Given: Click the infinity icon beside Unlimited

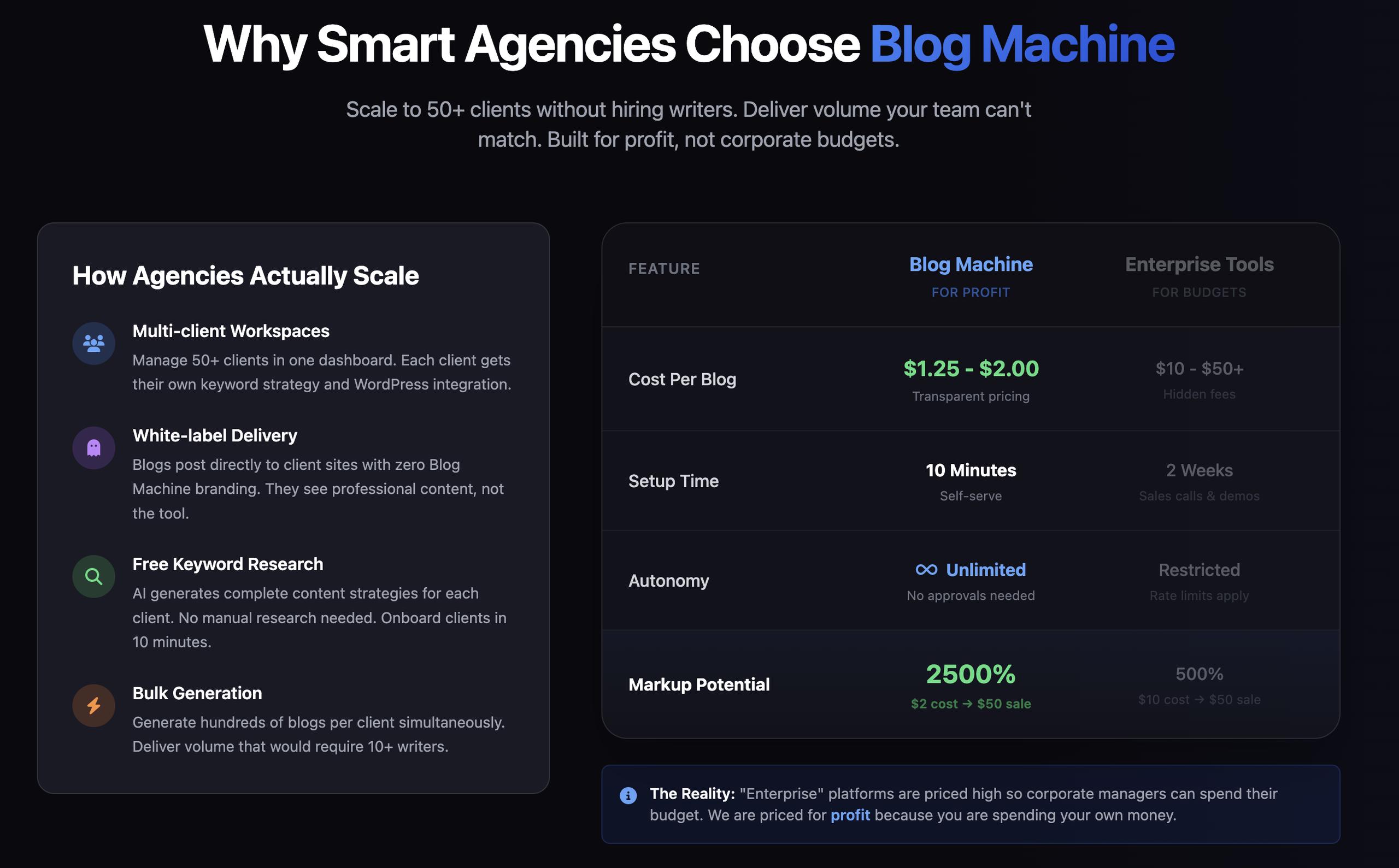Looking at the screenshot, I should 926,570.
